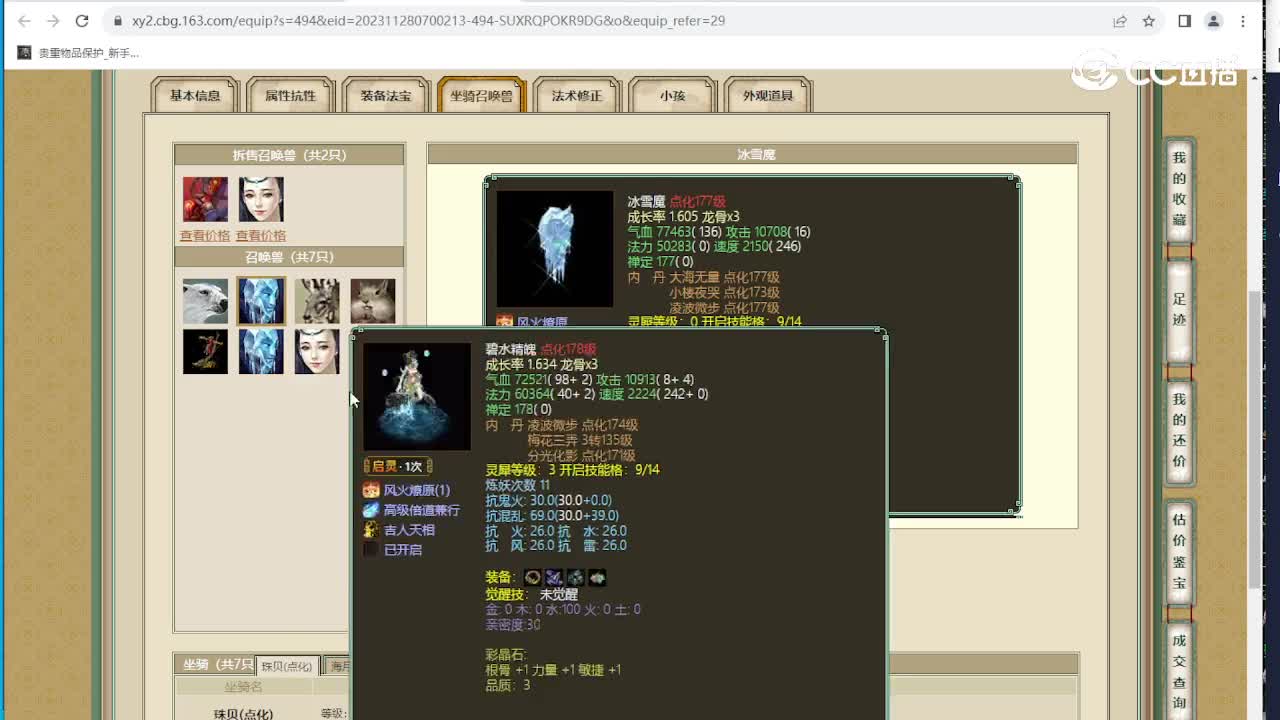
Task: Click the golden ring equipment icon after 装备
Action: (x=533, y=578)
